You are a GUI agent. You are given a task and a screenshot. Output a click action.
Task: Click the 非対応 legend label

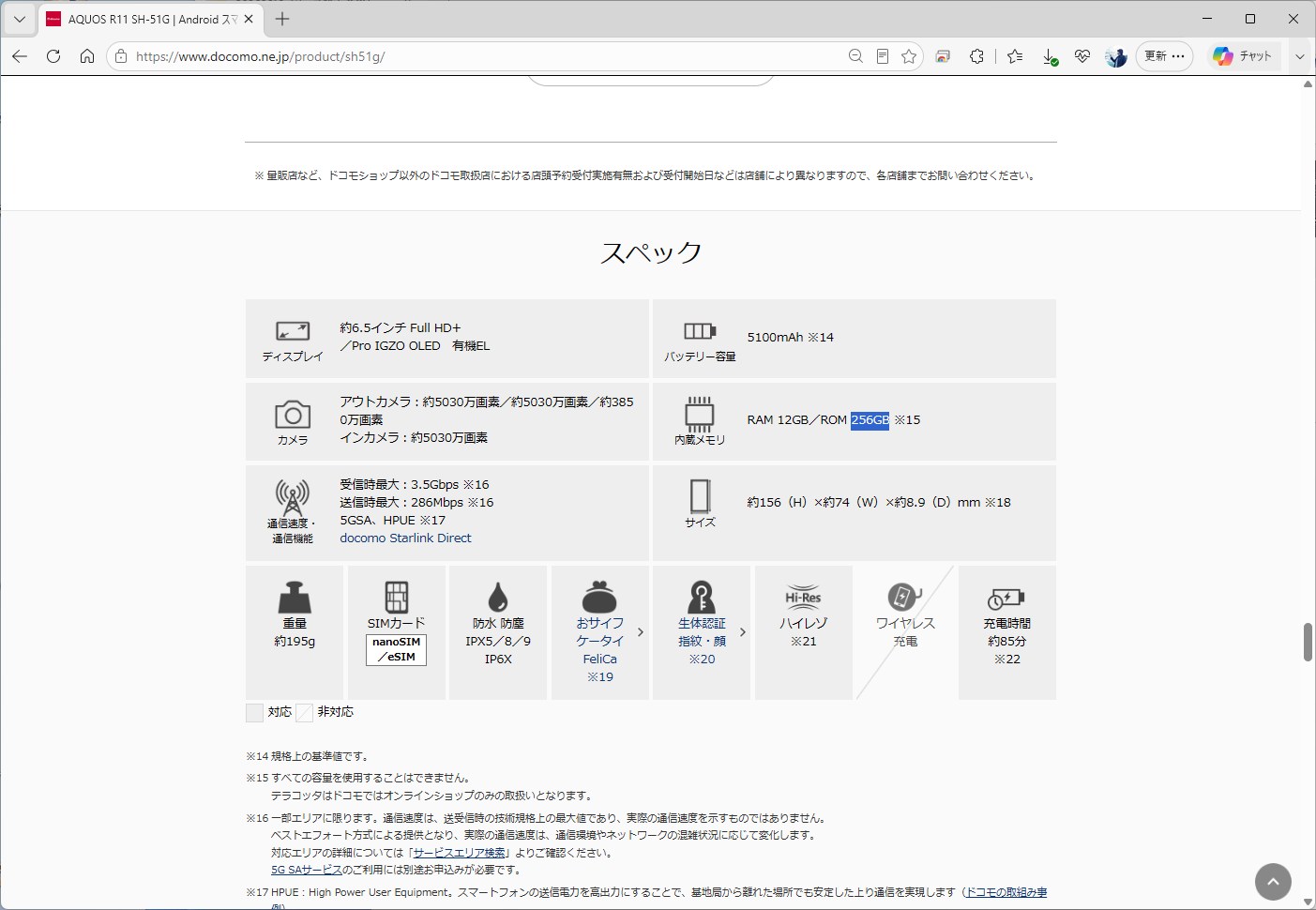(335, 711)
